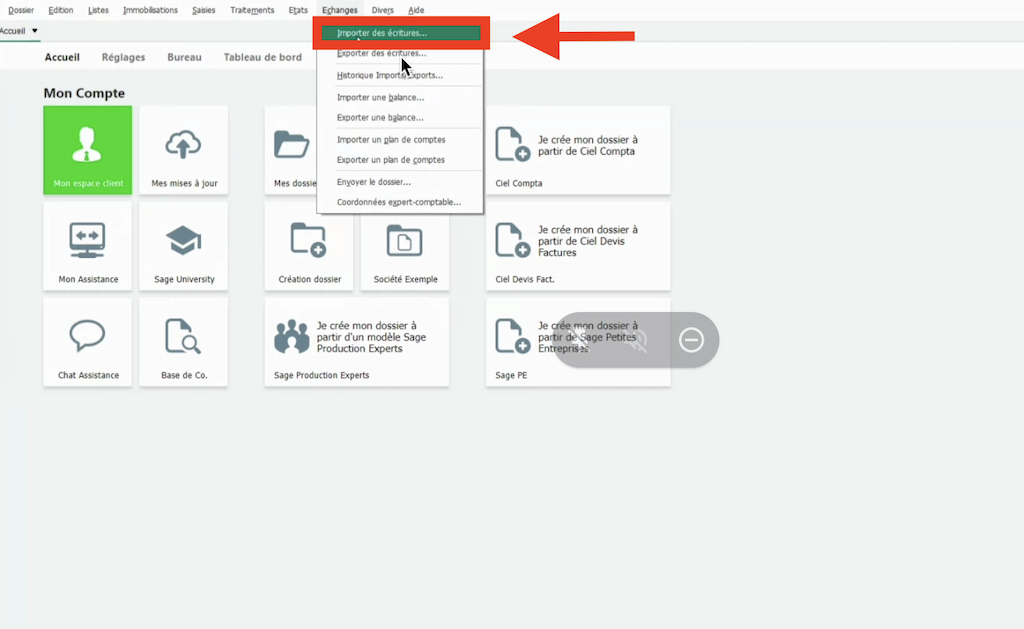Select Importer un plan de comptes
The width and height of the screenshot is (1024, 629).
tap(401, 140)
